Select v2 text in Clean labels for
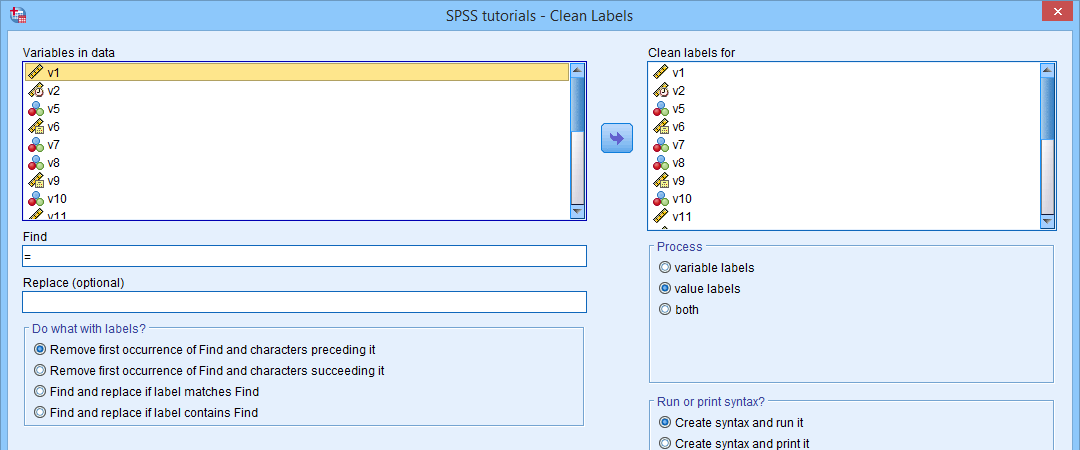The width and height of the screenshot is (1080, 450). (x=678, y=90)
